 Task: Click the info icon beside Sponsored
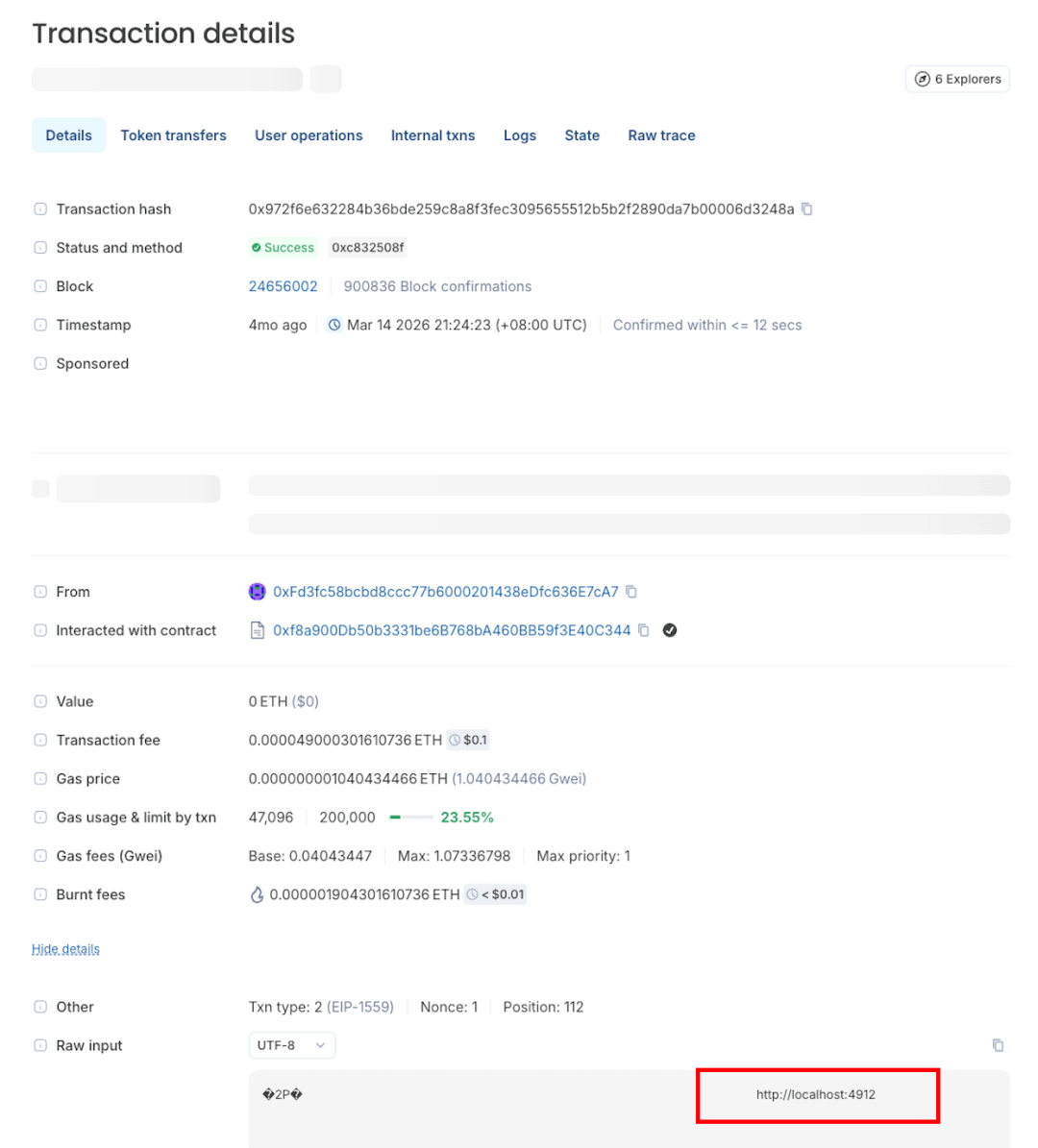(x=40, y=364)
